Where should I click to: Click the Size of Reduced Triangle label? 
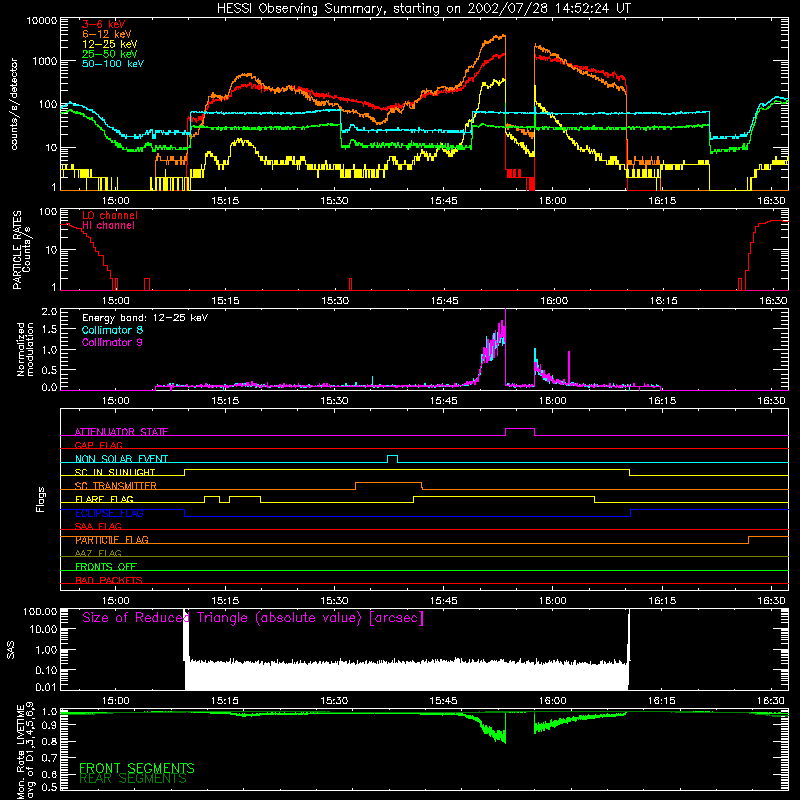click(253, 618)
